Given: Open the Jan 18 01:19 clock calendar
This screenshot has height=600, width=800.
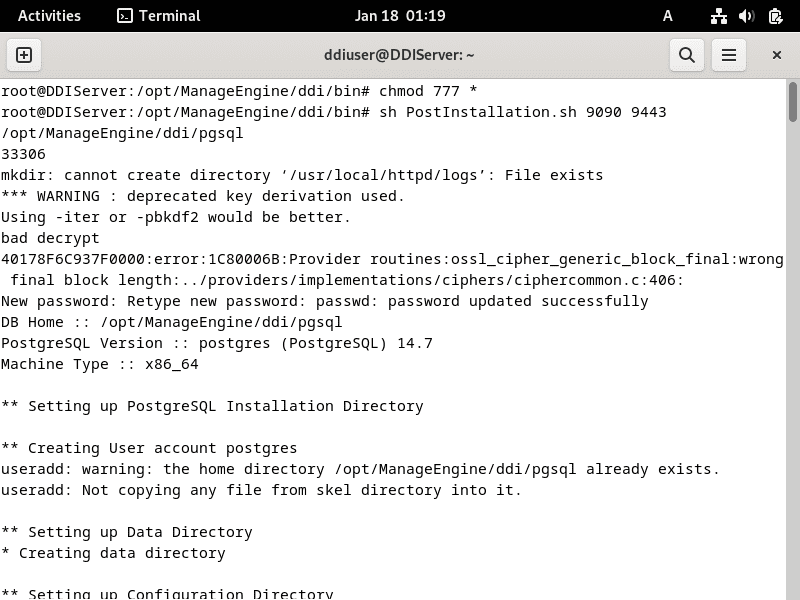Looking at the screenshot, I should [x=400, y=16].
